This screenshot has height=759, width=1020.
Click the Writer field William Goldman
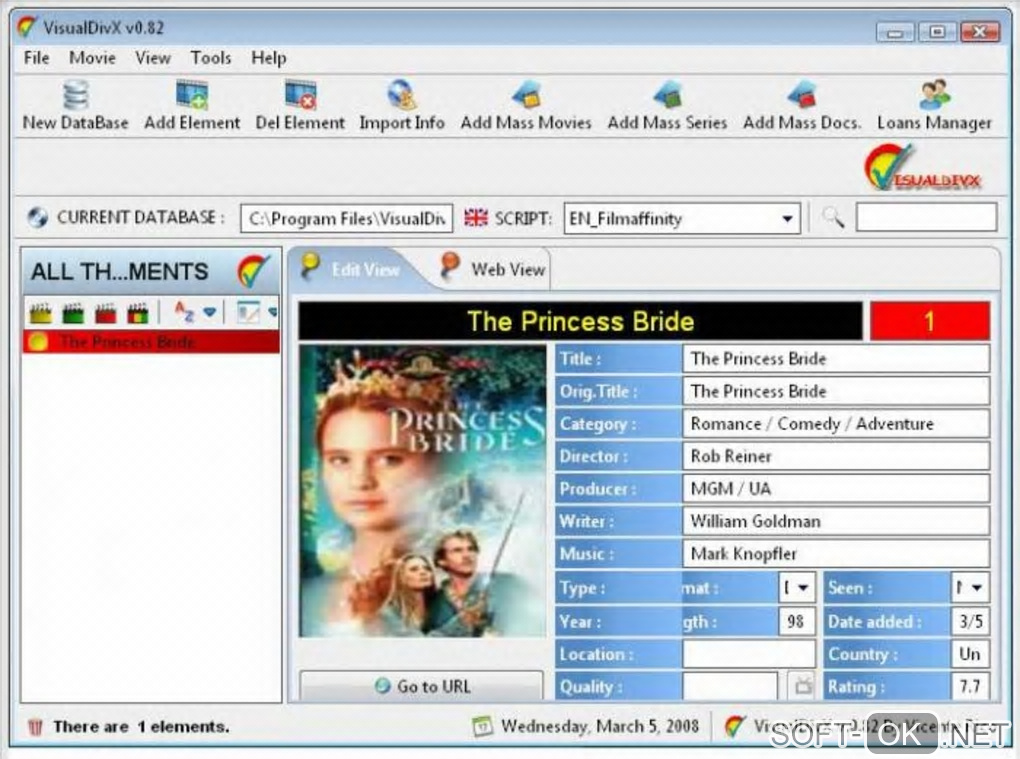point(836,521)
